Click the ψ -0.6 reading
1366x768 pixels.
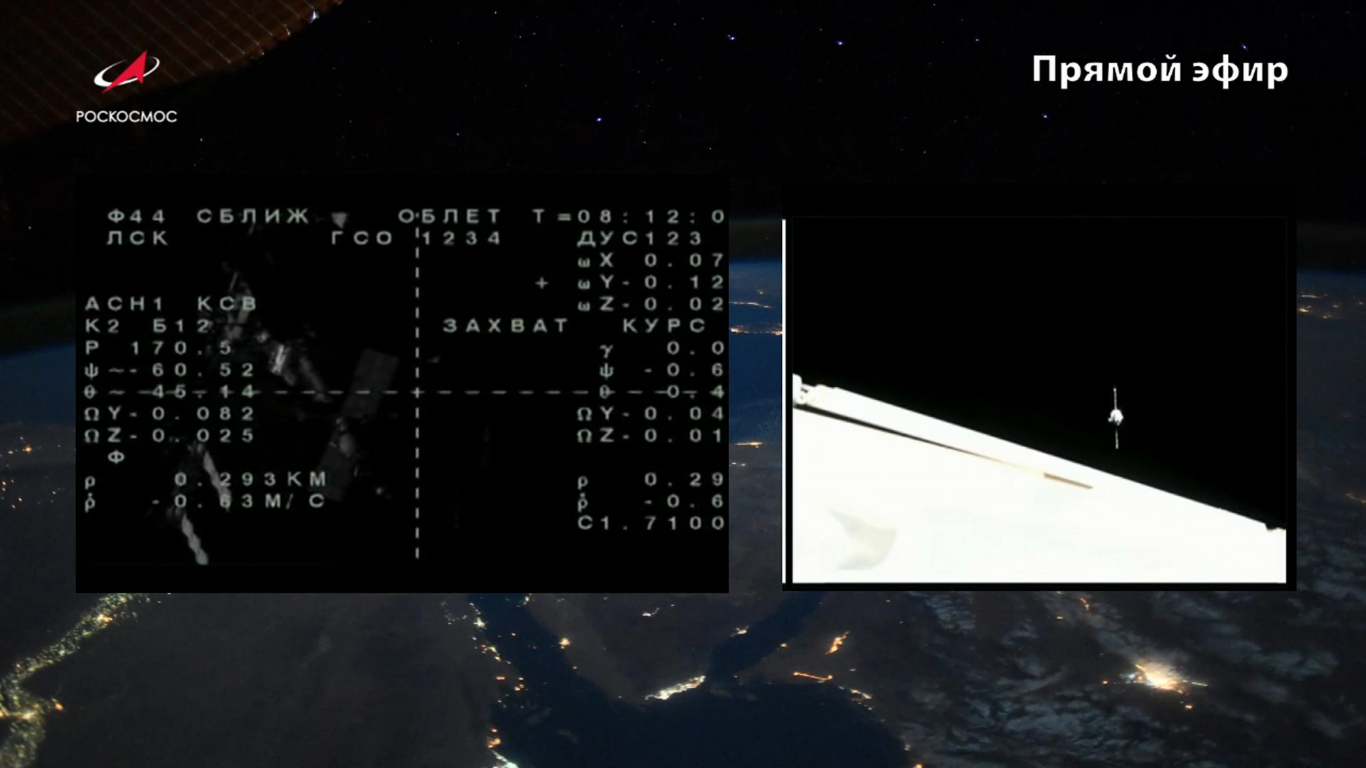(x=663, y=370)
